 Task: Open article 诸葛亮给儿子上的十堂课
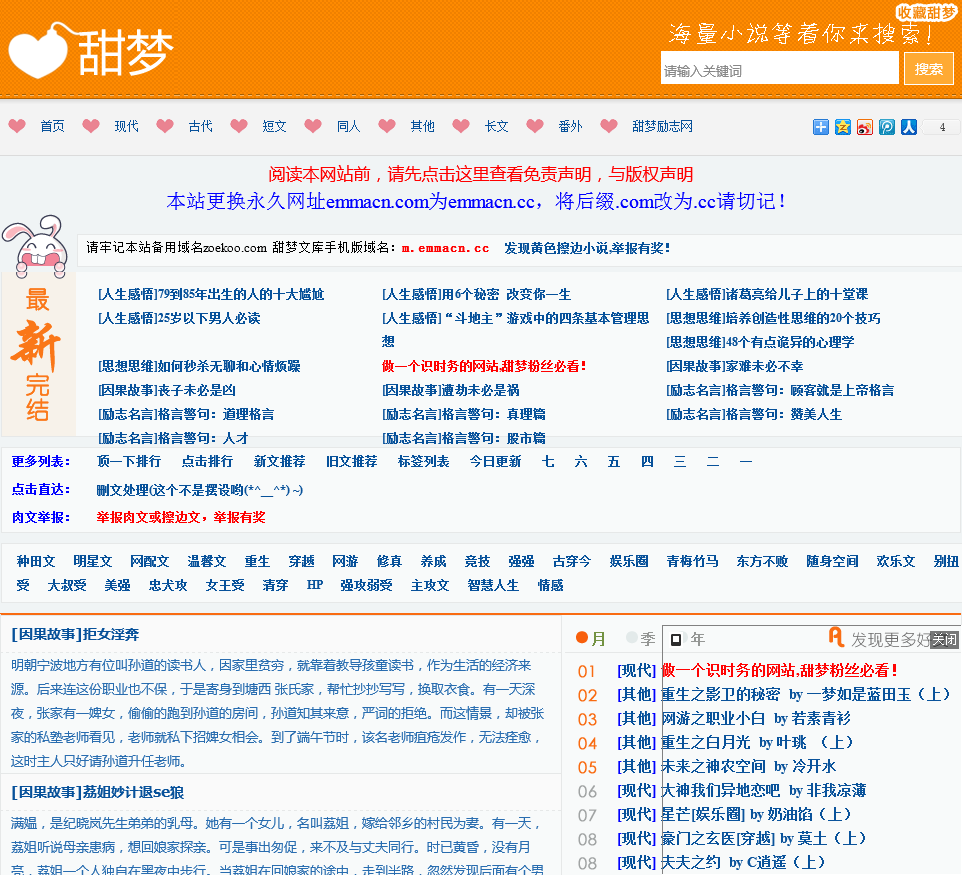(767, 295)
